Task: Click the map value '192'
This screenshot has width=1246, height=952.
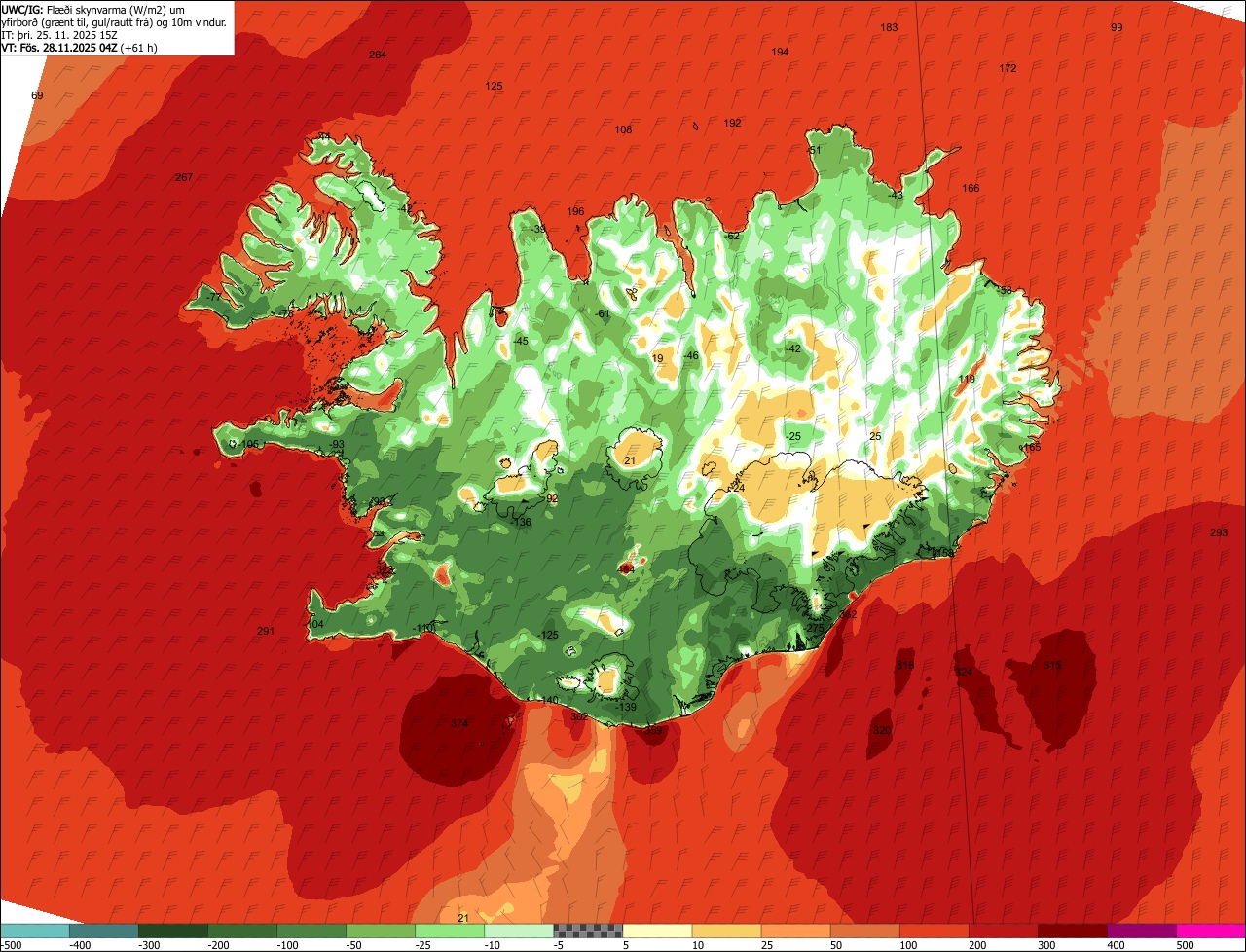Action: 732,123
